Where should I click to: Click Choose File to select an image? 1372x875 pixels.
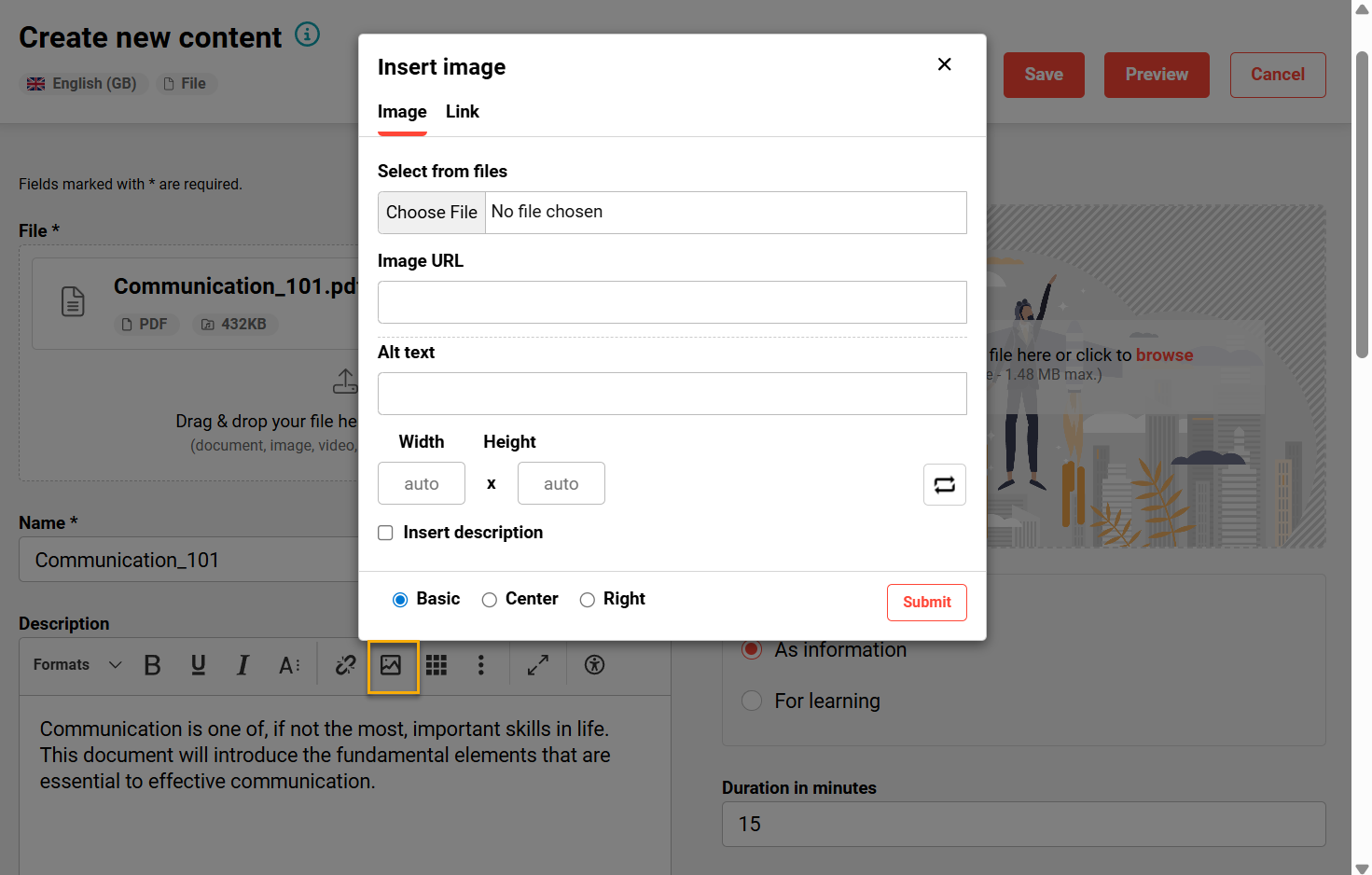point(431,212)
